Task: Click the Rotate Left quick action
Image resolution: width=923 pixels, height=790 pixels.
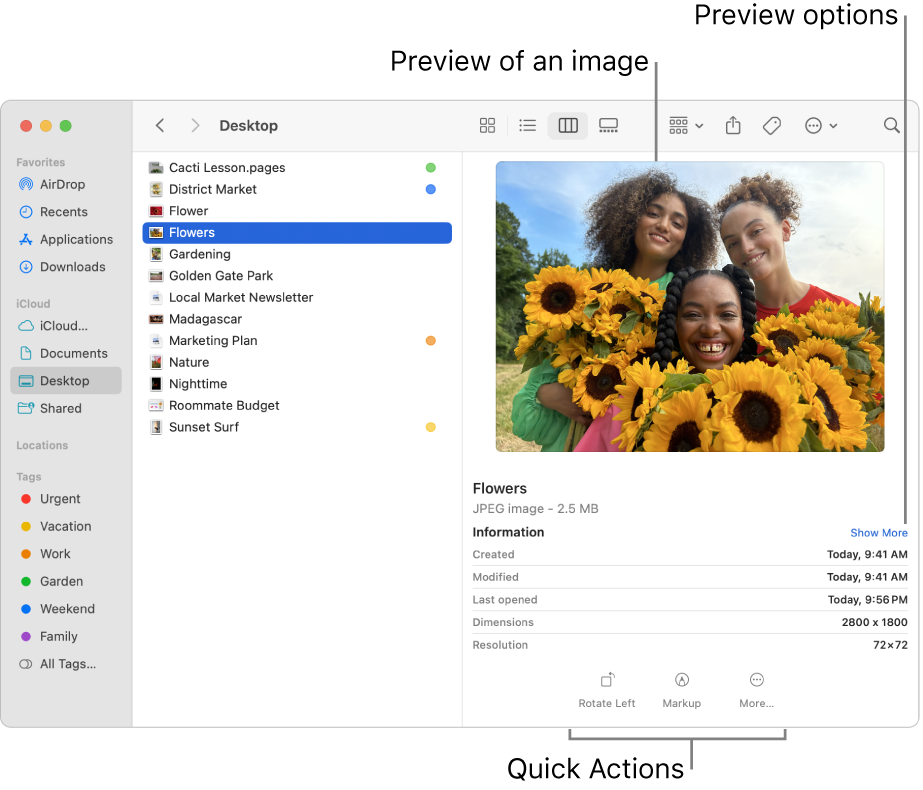Action: (607, 689)
